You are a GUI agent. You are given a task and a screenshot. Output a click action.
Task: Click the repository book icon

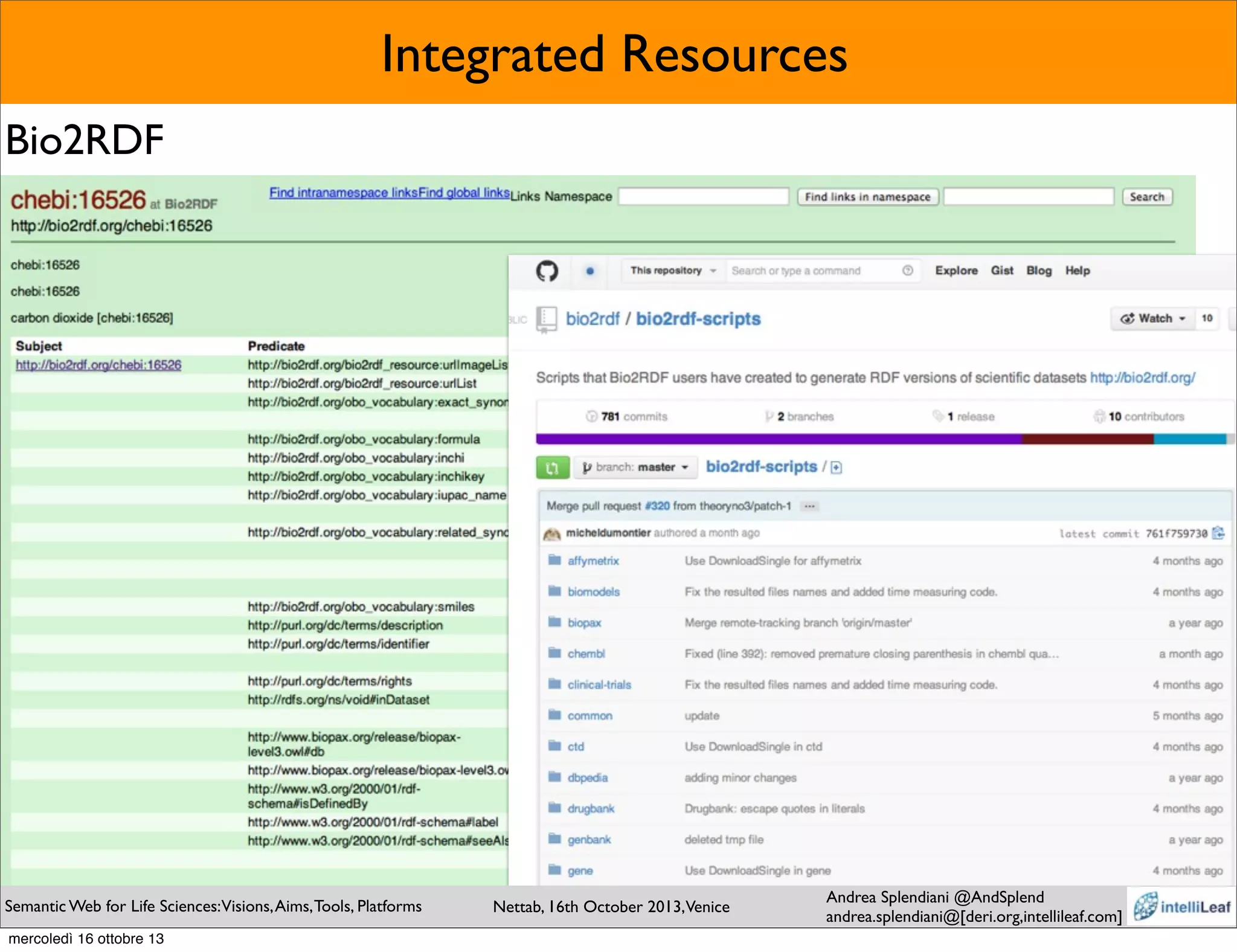point(547,318)
